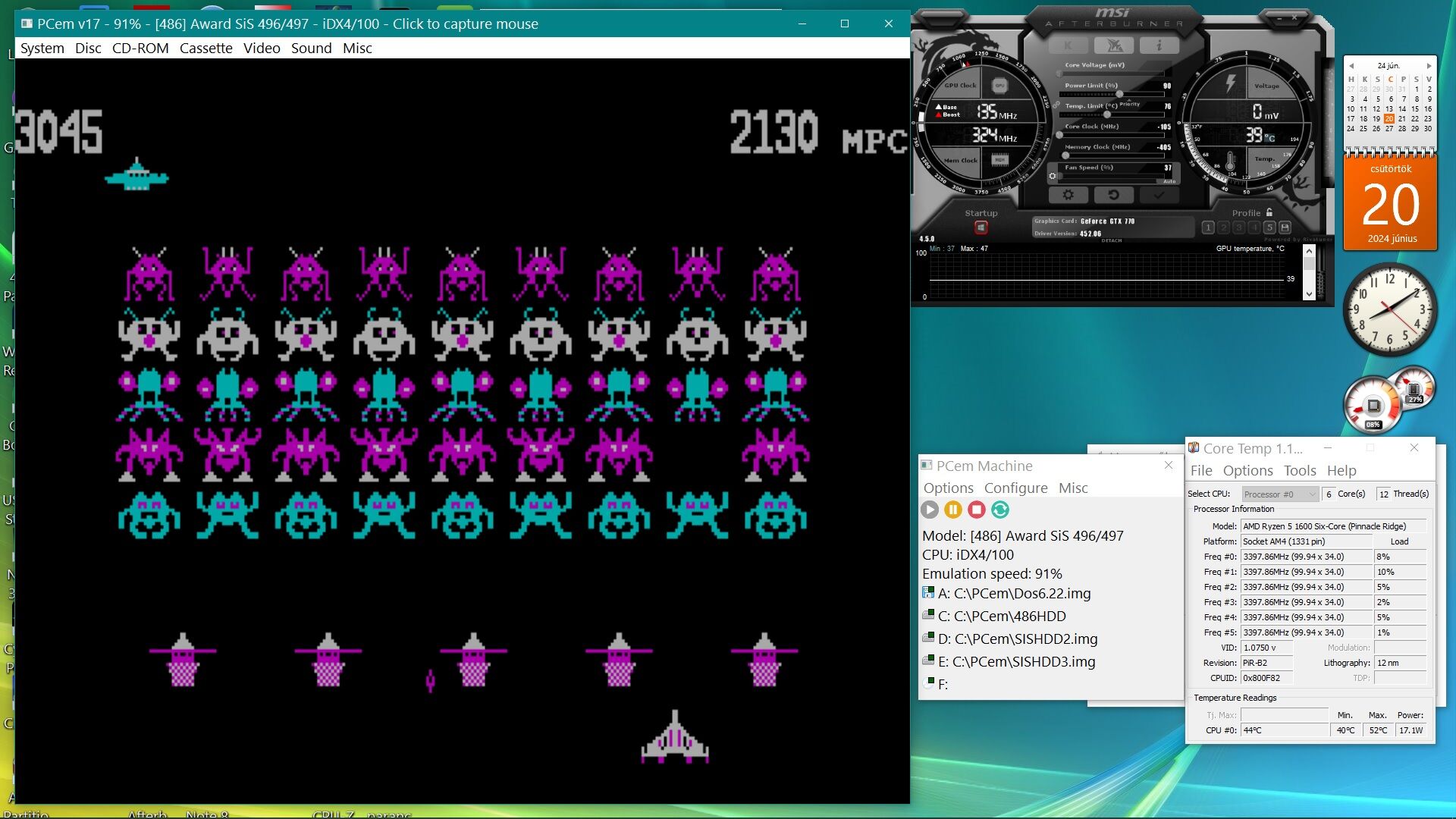Select Afterburner profile slot 1
Viewport: 1456px width, 819px height.
pyautogui.click(x=1209, y=227)
